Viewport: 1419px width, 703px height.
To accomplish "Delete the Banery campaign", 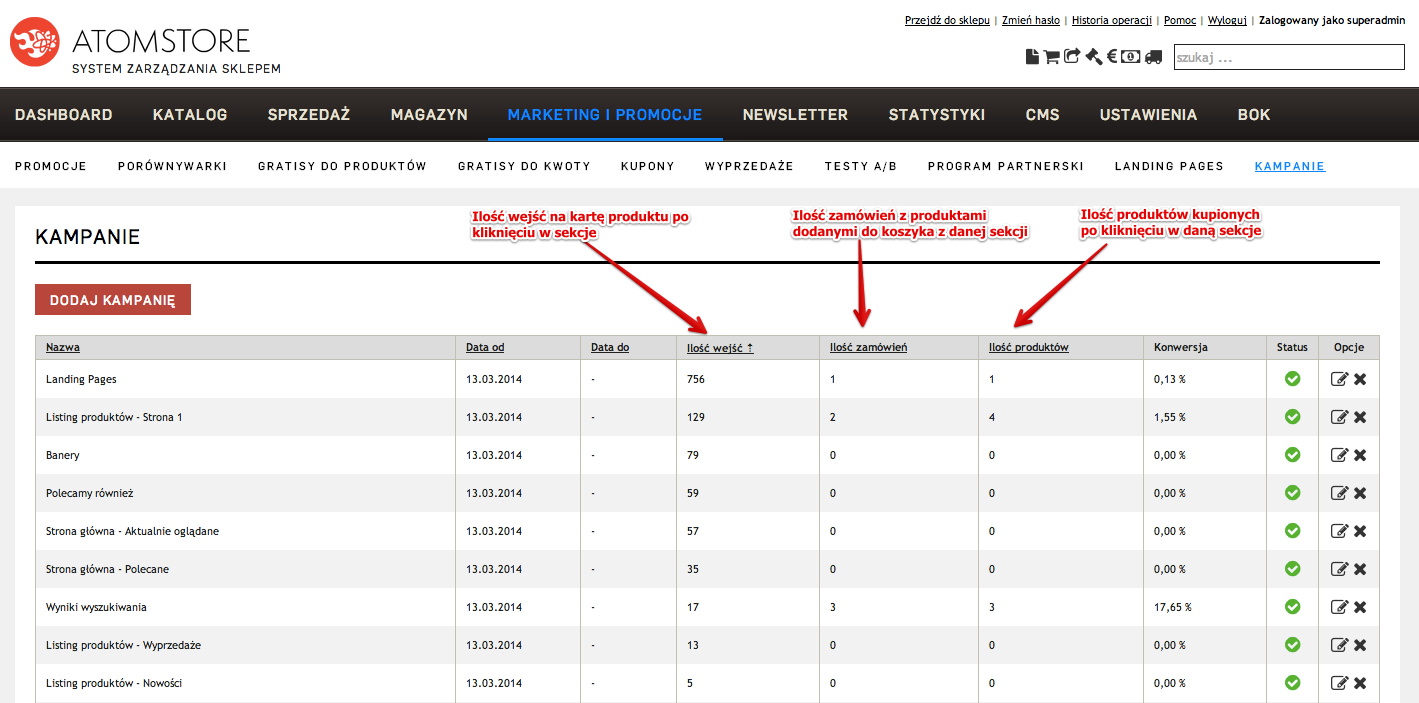I will (x=1360, y=455).
